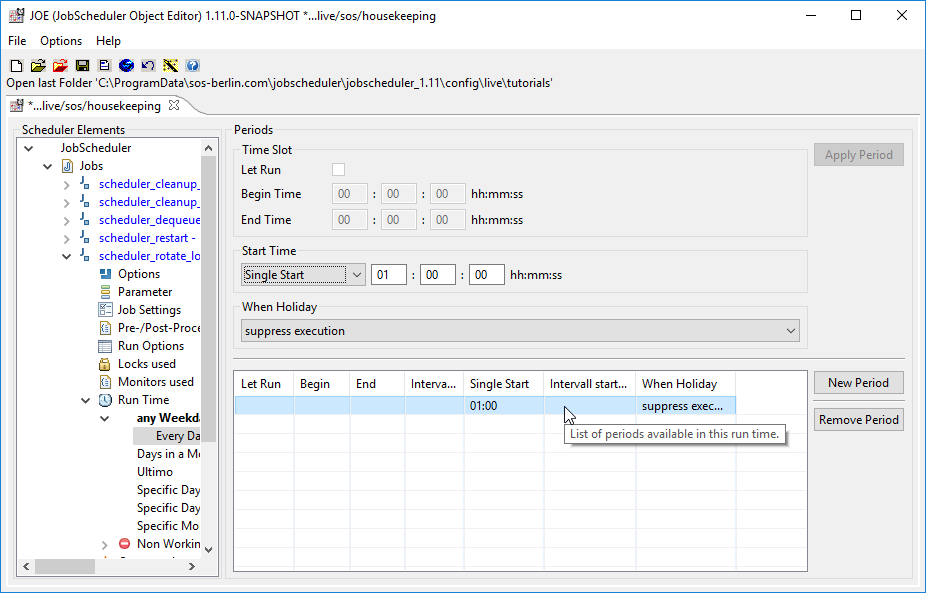Screen dimensions: 926x593
Task: Click the New Period button
Action: click(x=859, y=383)
